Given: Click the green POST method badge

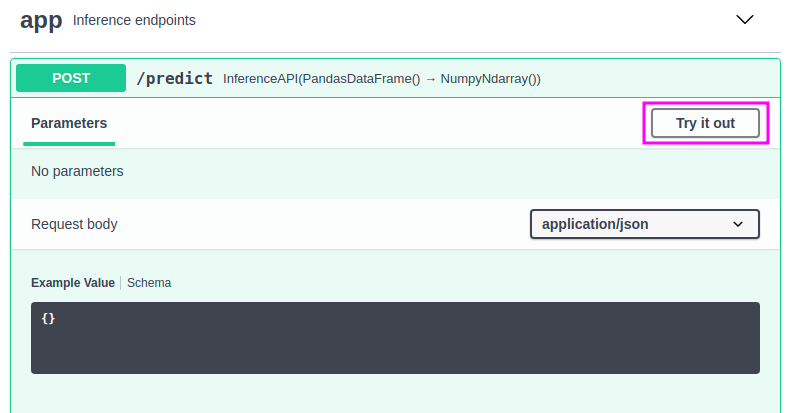Looking at the screenshot, I should coord(71,78).
